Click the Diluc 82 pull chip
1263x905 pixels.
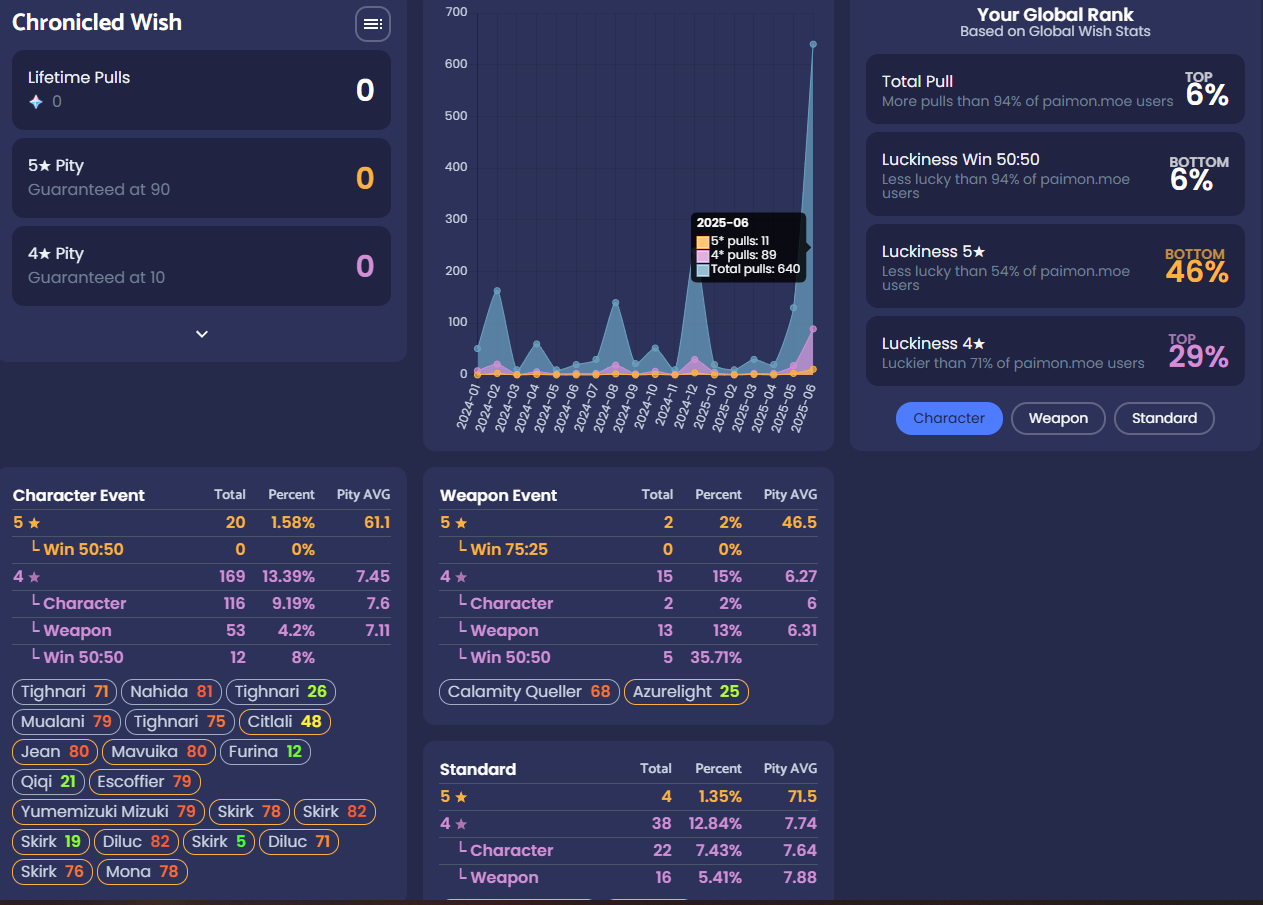coord(137,842)
